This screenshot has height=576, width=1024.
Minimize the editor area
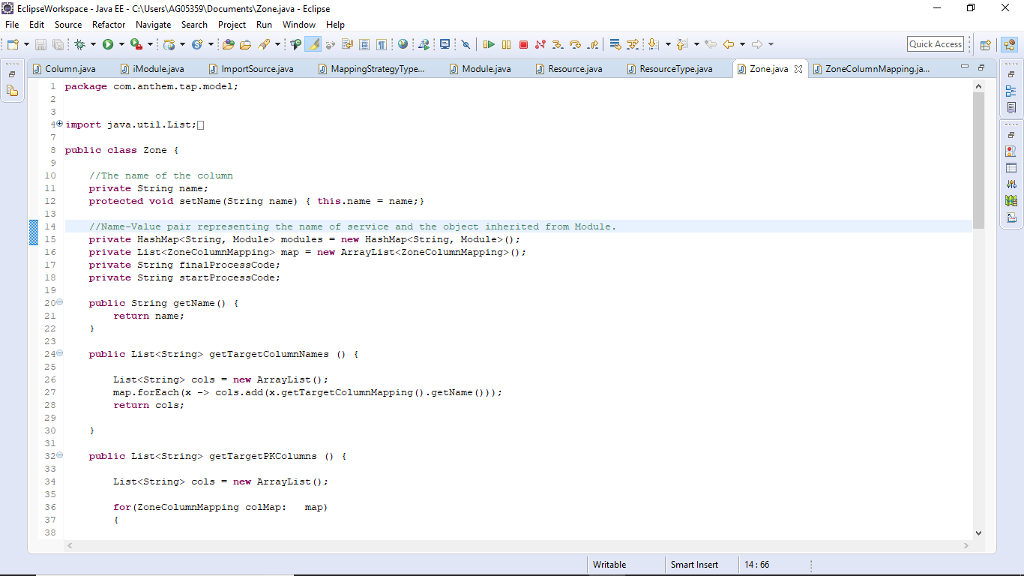coord(965,67)
